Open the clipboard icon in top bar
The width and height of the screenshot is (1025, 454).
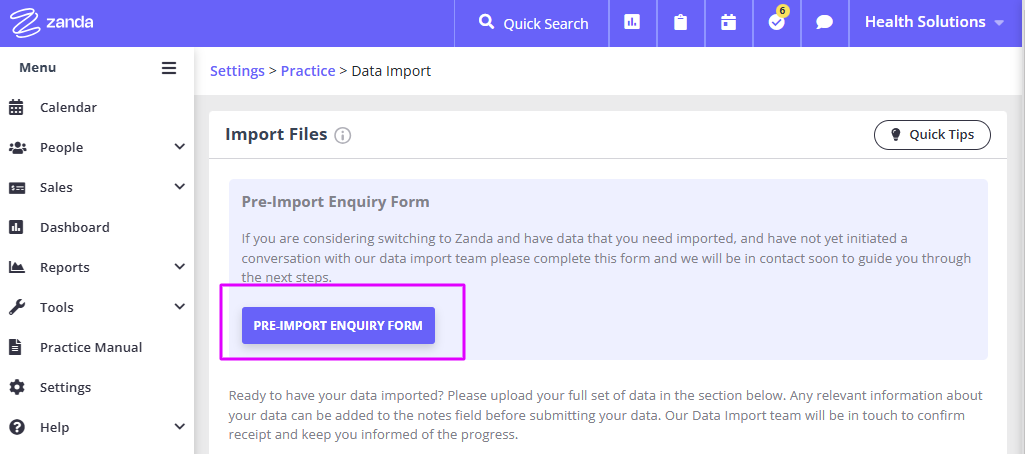pyautogui.click(x=681, y=23)
